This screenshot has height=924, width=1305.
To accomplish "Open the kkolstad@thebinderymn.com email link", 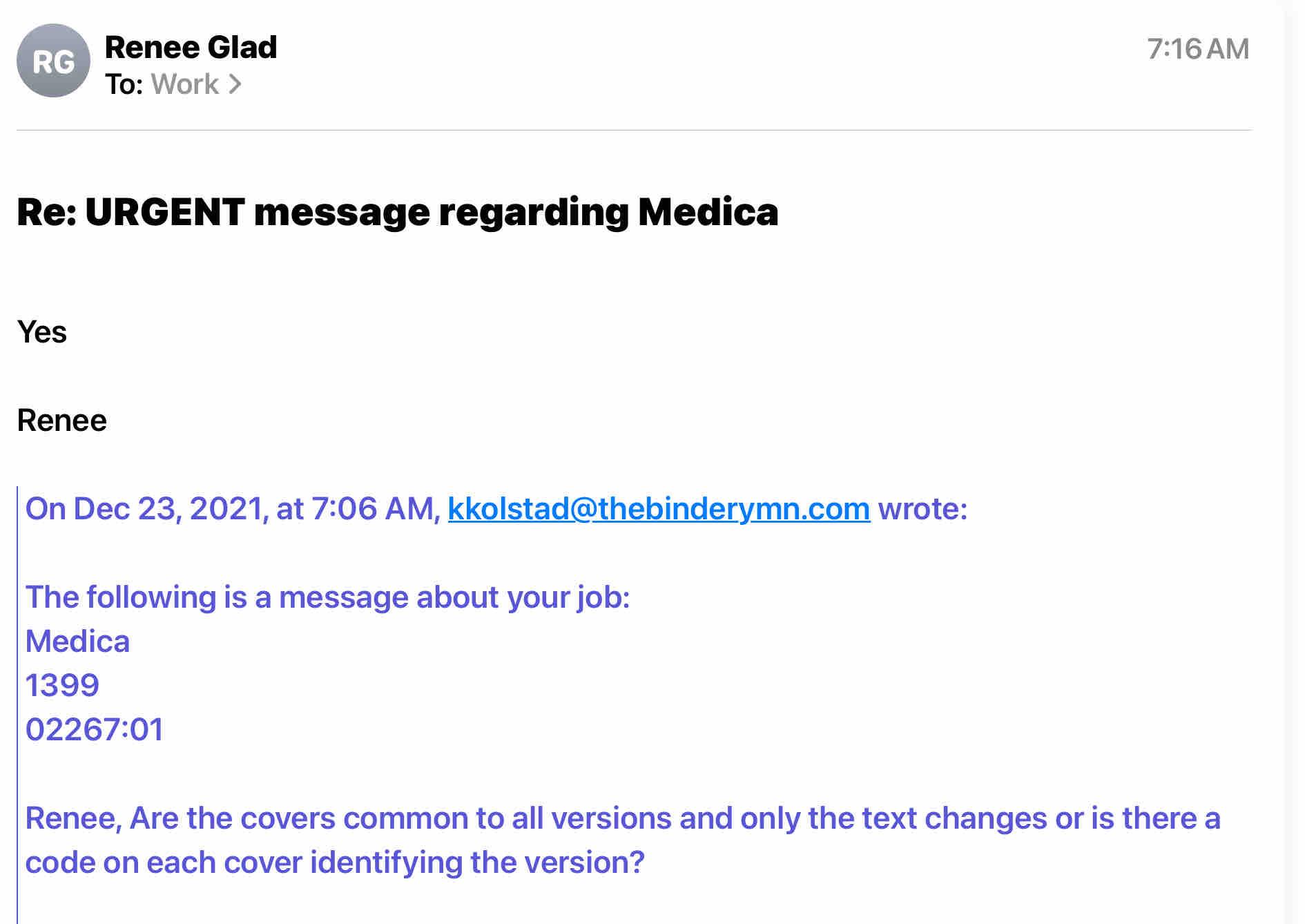I will (659, 509).
